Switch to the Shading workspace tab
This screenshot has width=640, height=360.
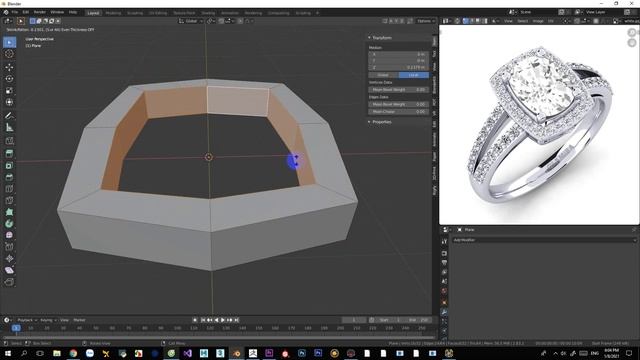[208, 13]
